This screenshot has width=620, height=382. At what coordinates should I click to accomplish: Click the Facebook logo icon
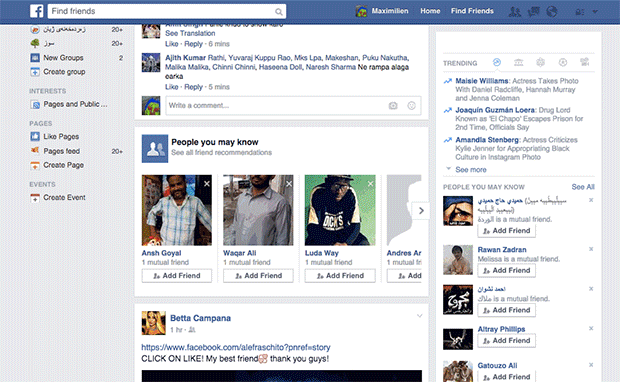37,11
